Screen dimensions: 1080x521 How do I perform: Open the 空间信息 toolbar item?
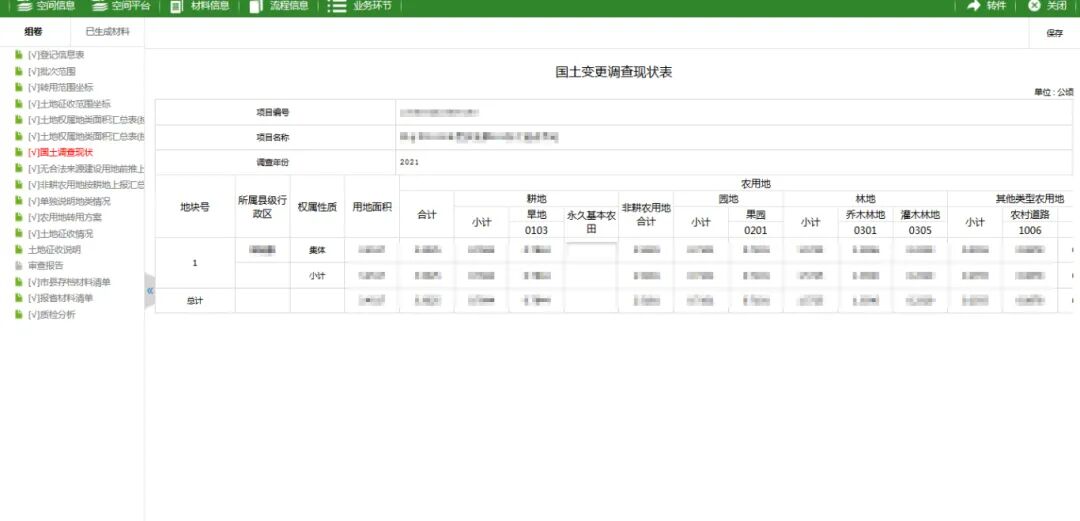tap(45, 6)
